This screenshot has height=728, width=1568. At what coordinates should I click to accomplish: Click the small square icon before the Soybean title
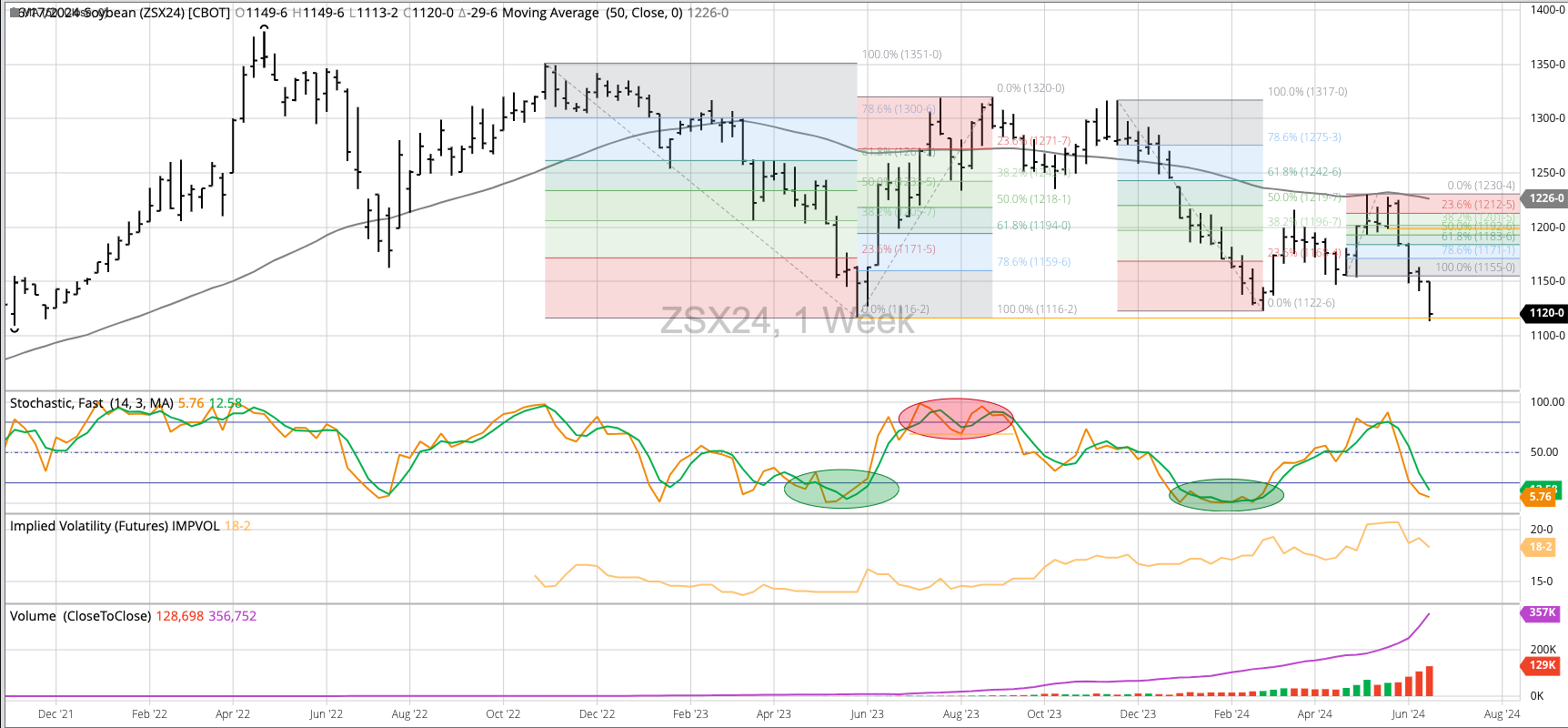(x=14, y=13)
